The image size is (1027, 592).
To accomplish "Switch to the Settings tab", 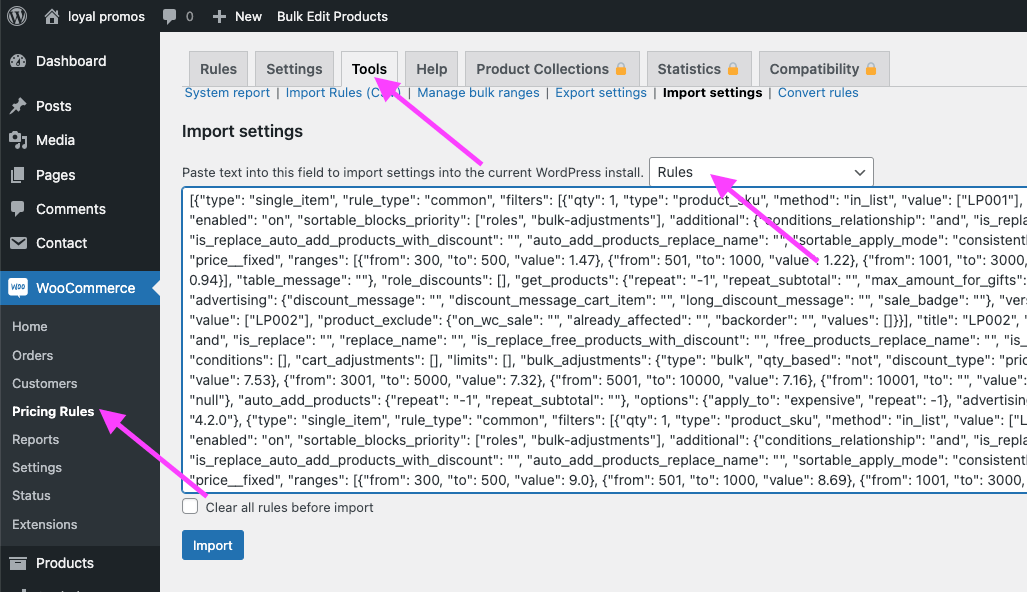I will (294, 69).
